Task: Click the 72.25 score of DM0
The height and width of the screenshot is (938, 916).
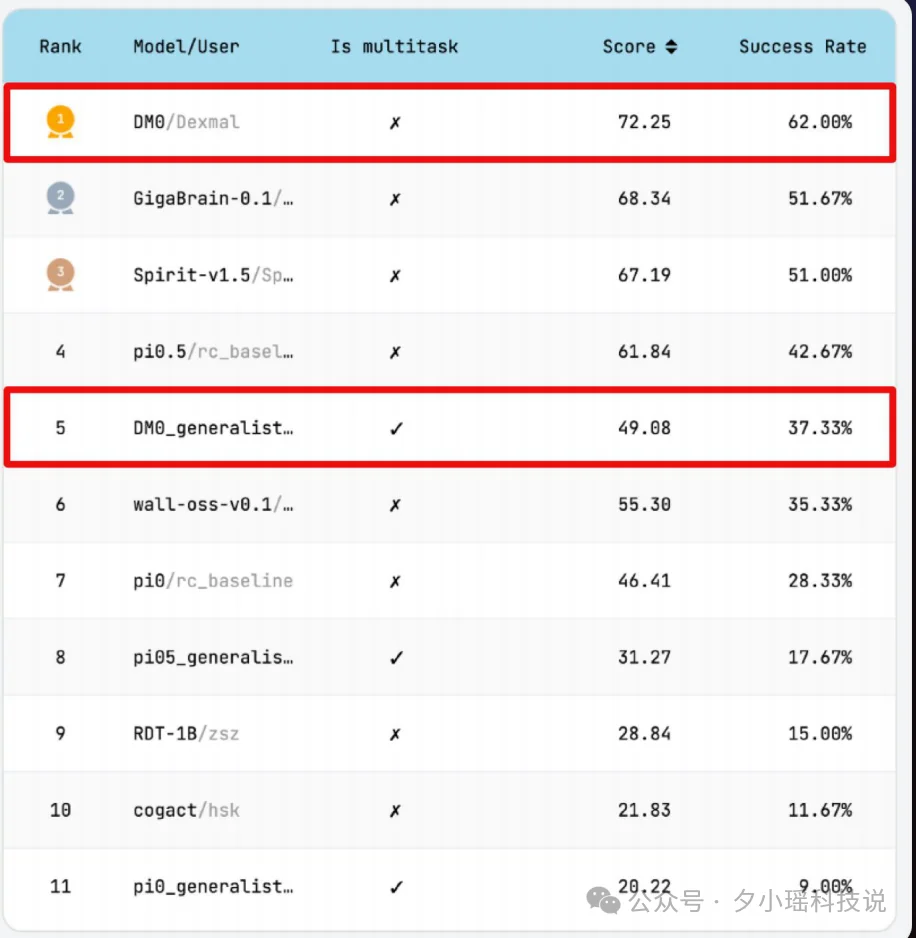Action: [x=644, y=122]
